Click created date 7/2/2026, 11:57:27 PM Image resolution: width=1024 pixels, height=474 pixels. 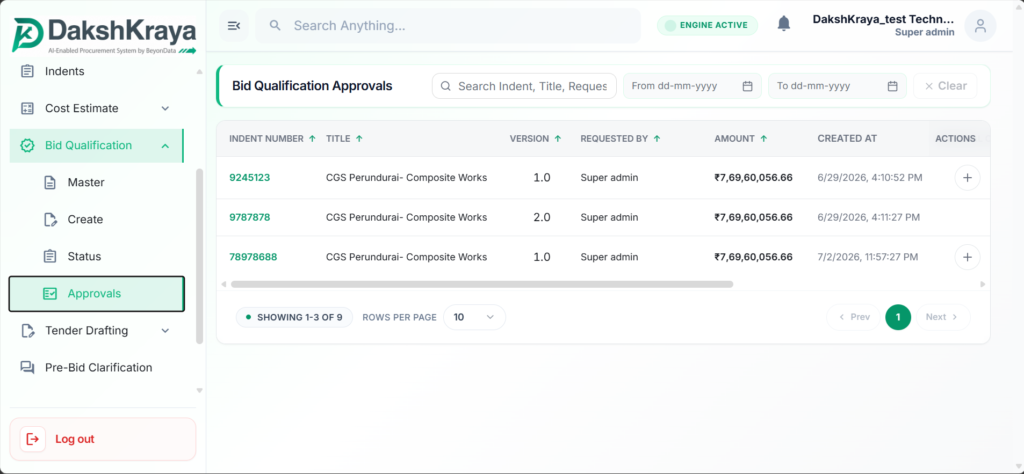click(x=868, y=257)
